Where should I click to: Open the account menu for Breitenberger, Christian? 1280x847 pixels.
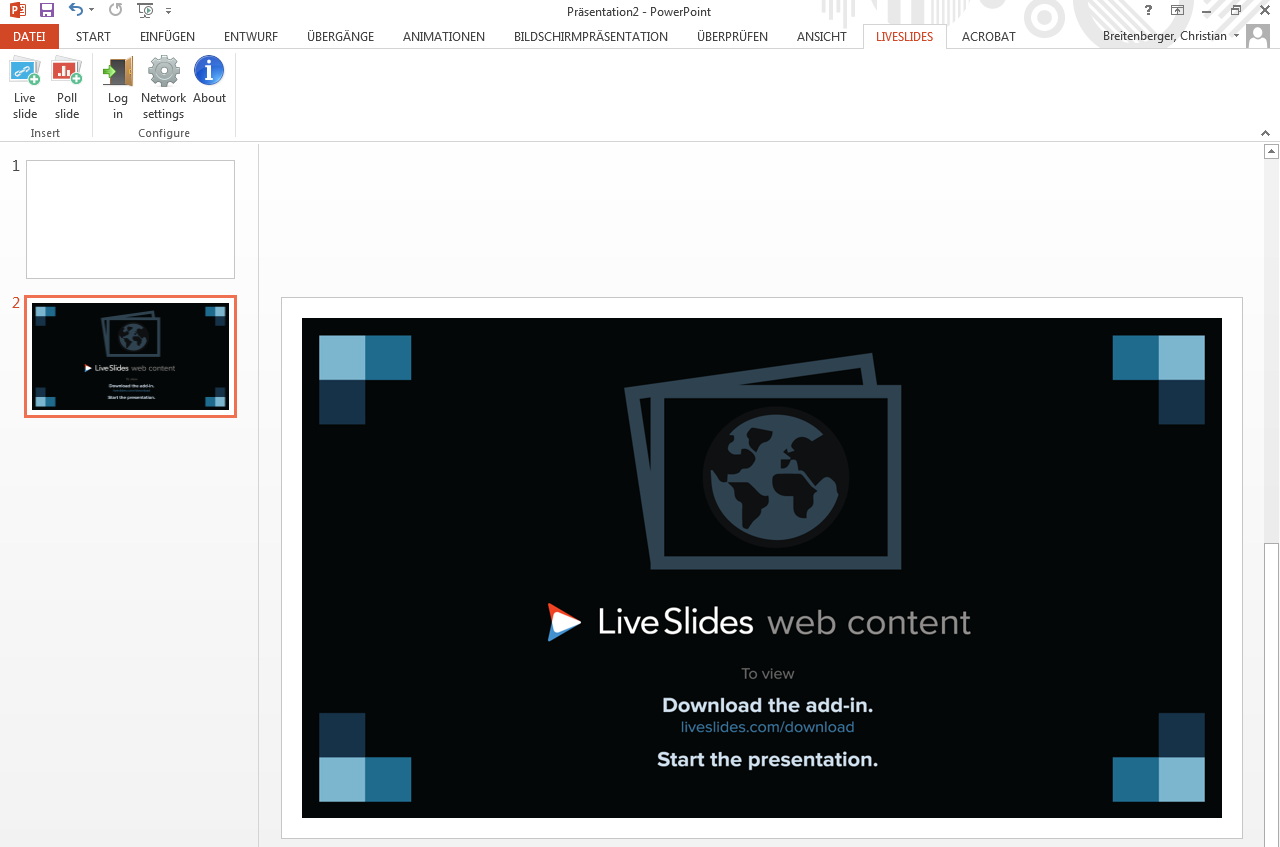tap(1171, 36)
